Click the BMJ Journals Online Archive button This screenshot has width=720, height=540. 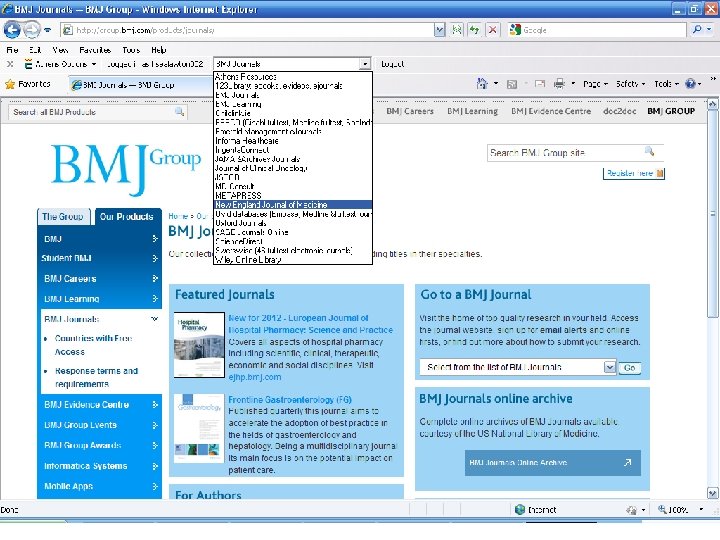(x=552, y=463)
